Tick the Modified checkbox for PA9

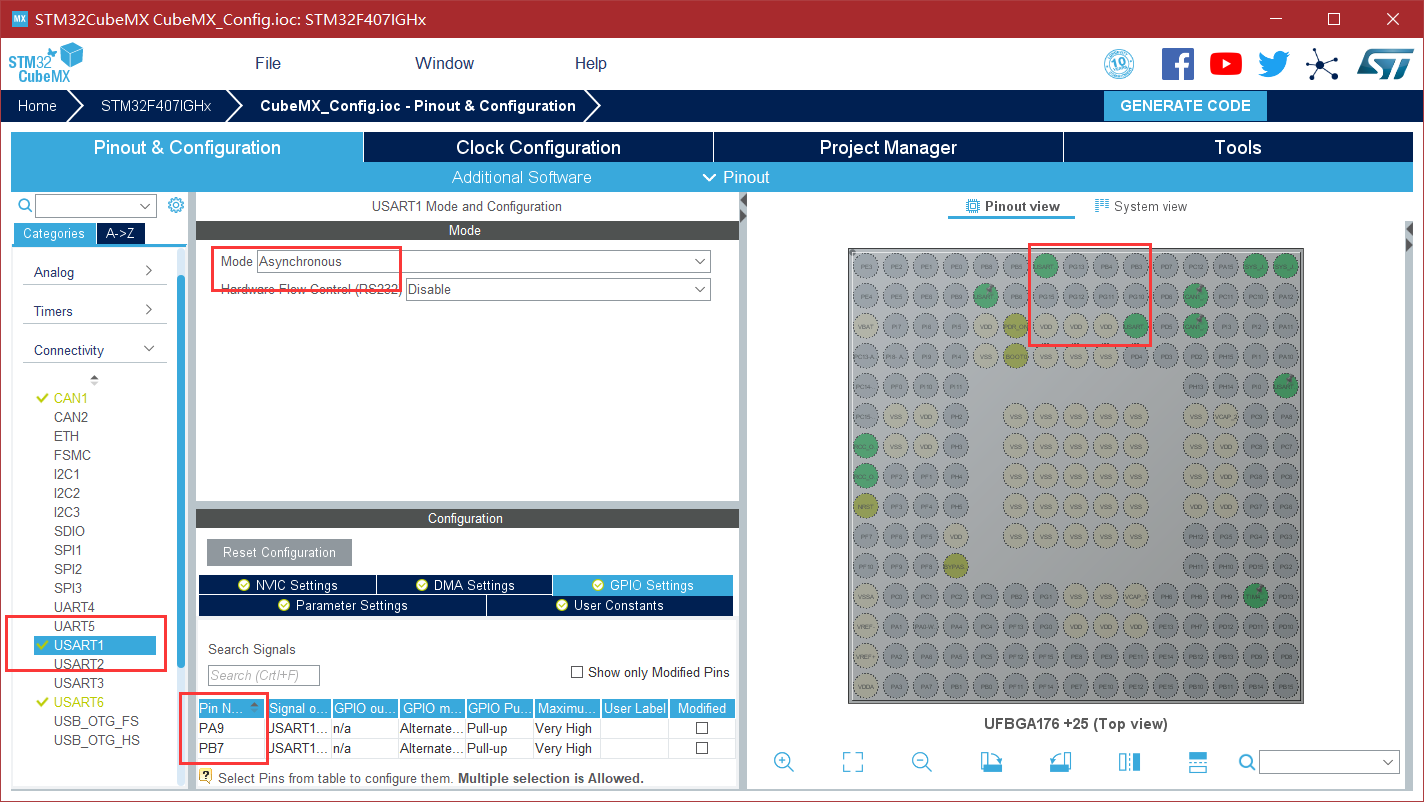tap(702, 728)
